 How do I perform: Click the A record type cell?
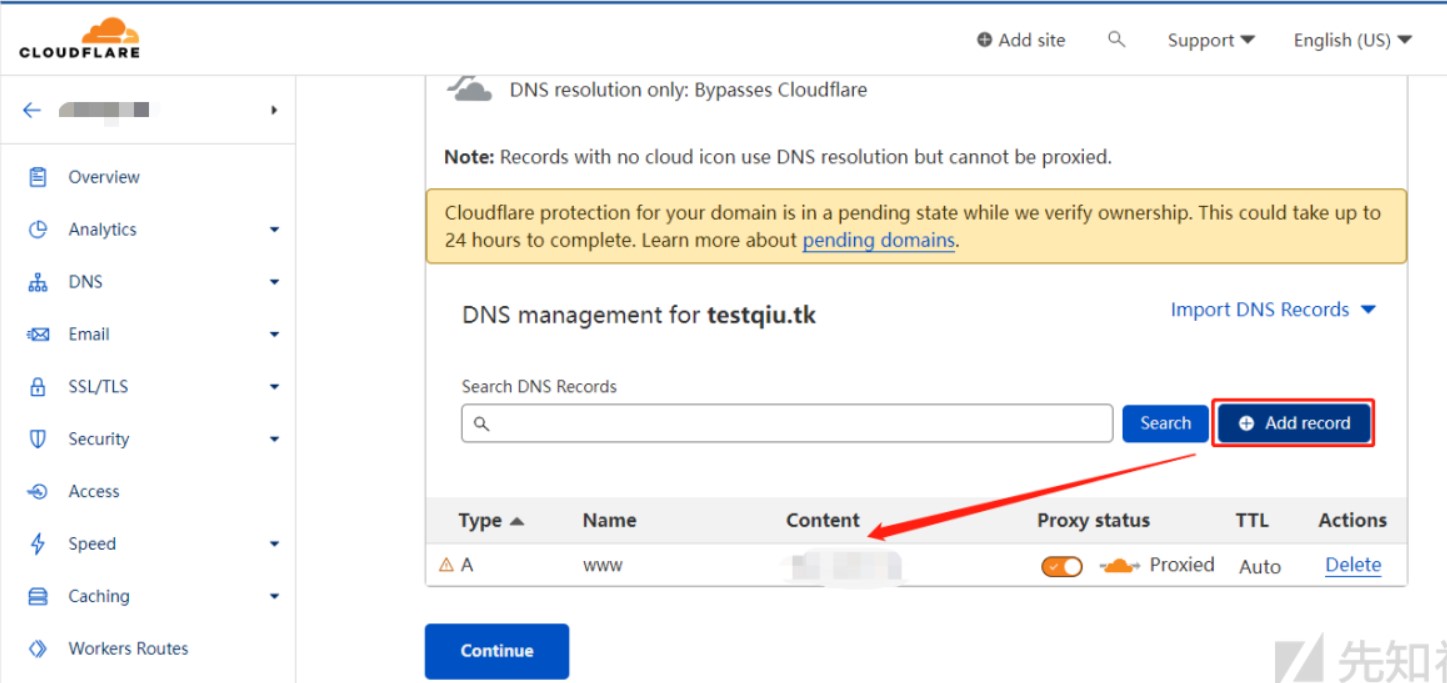click(467, 565)
